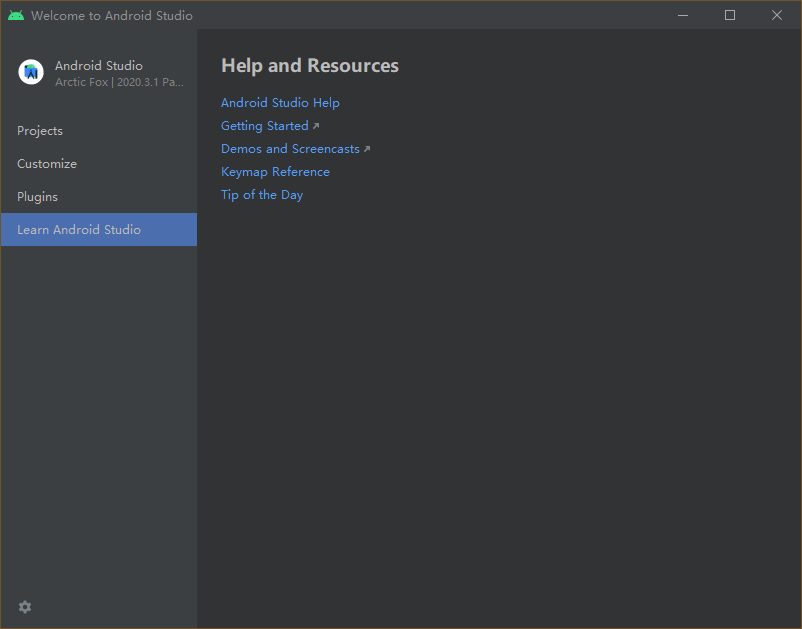Maximize the Welcome window
802x629 pixels.
(x=730, y=15)
